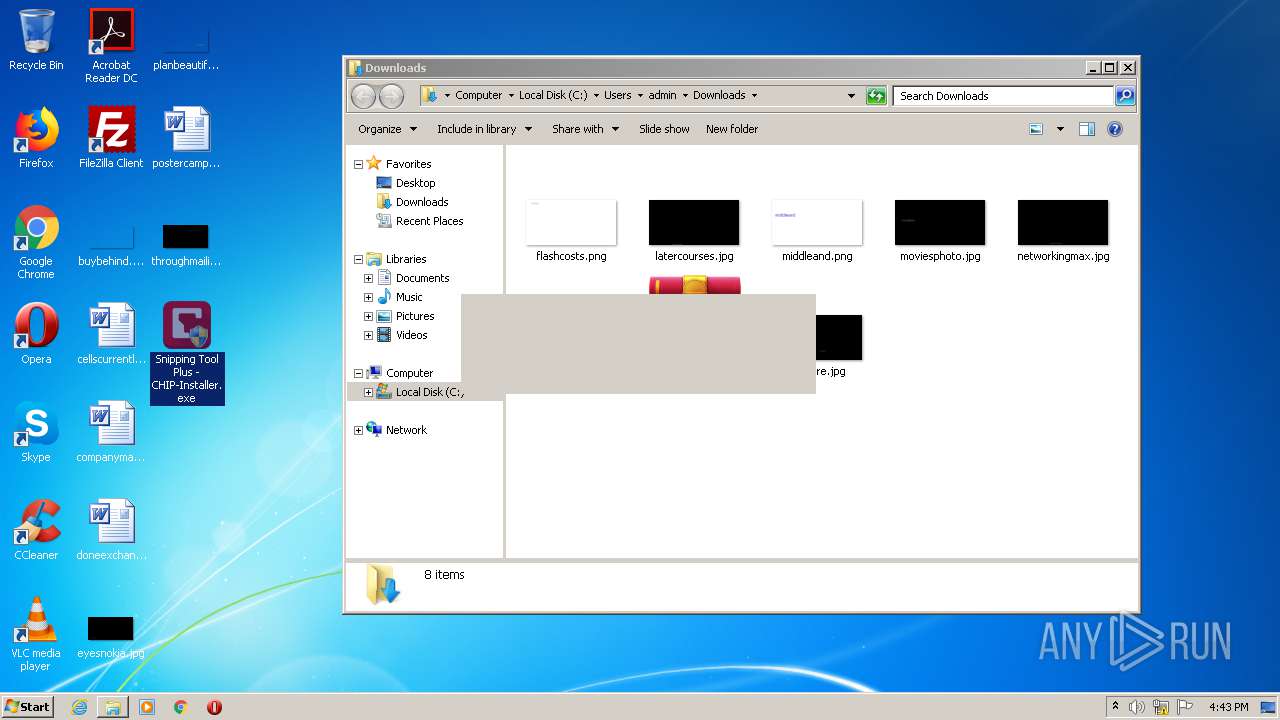Screen dimensions: 1280x720
Task: Launch Firefox from the desktop
Action: click(x=36, y=138)
